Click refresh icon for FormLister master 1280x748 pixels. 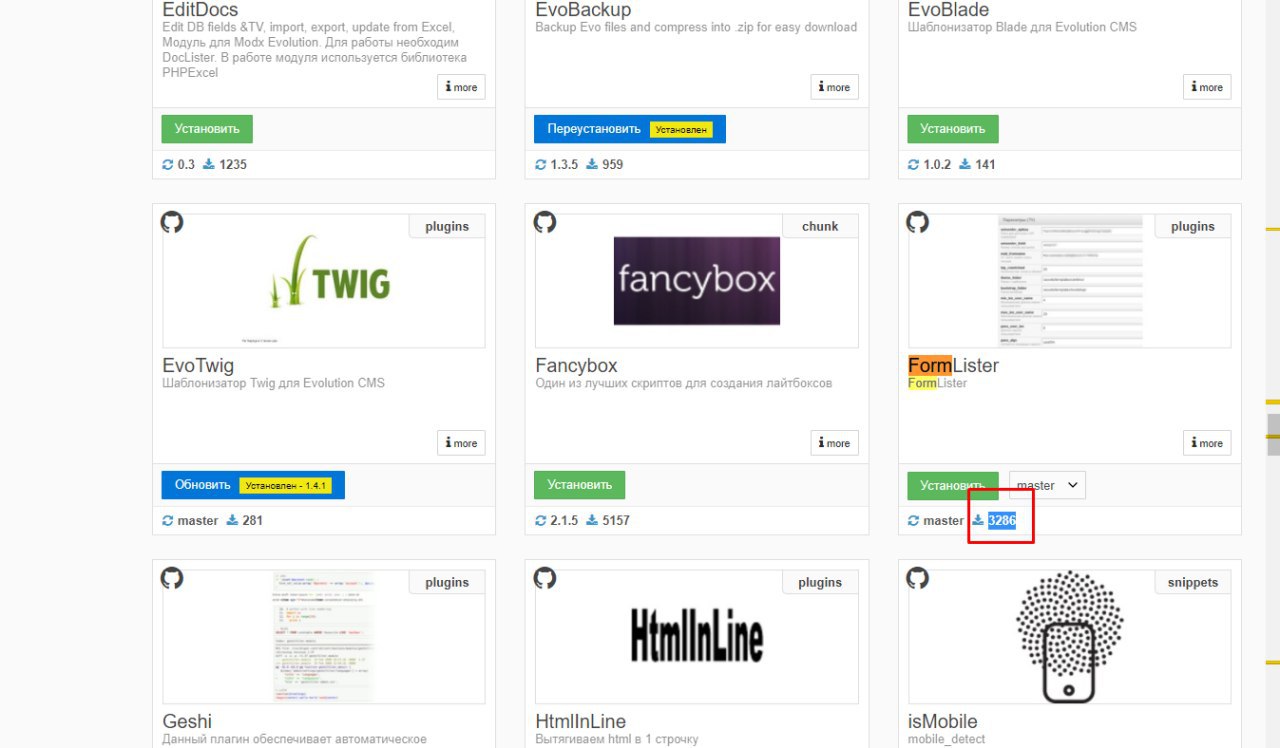(x=914, y=520)
